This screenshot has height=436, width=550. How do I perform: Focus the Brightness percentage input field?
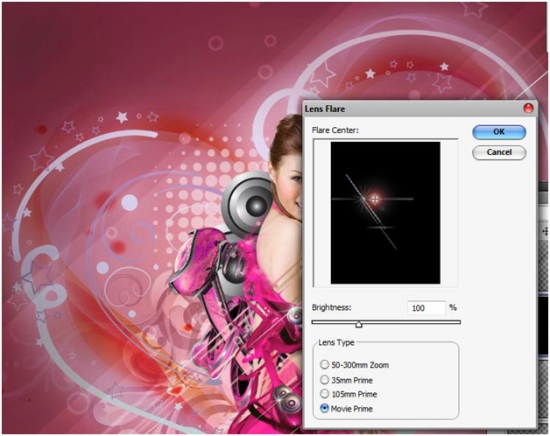coord(426,308)
